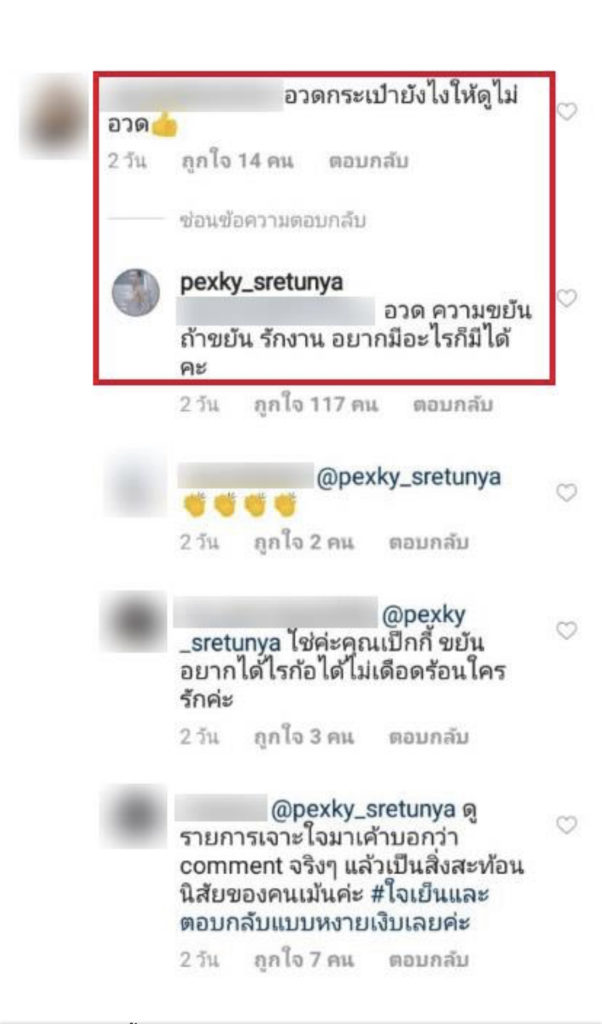
Task: Like the clapping hands emoji comment
Action: pyautogui.click(x=567, y=492)
